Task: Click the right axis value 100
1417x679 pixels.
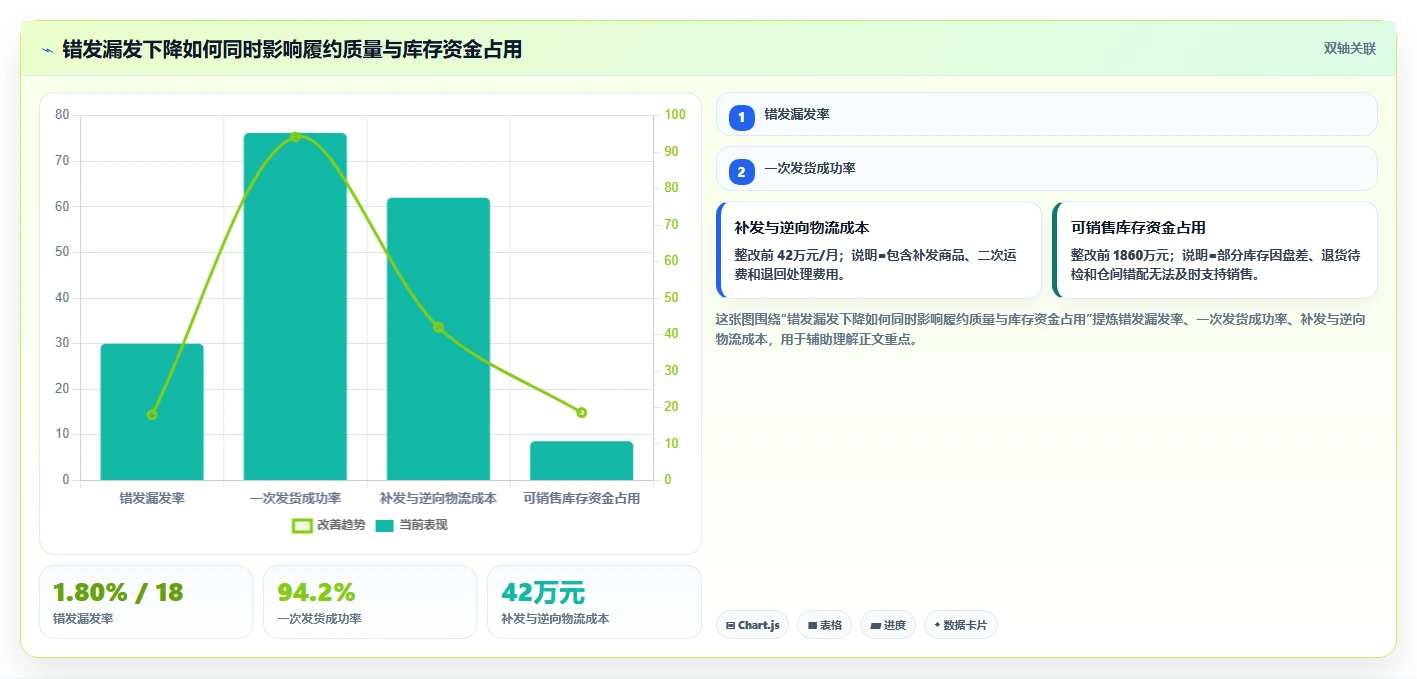Action: point(676,115)
